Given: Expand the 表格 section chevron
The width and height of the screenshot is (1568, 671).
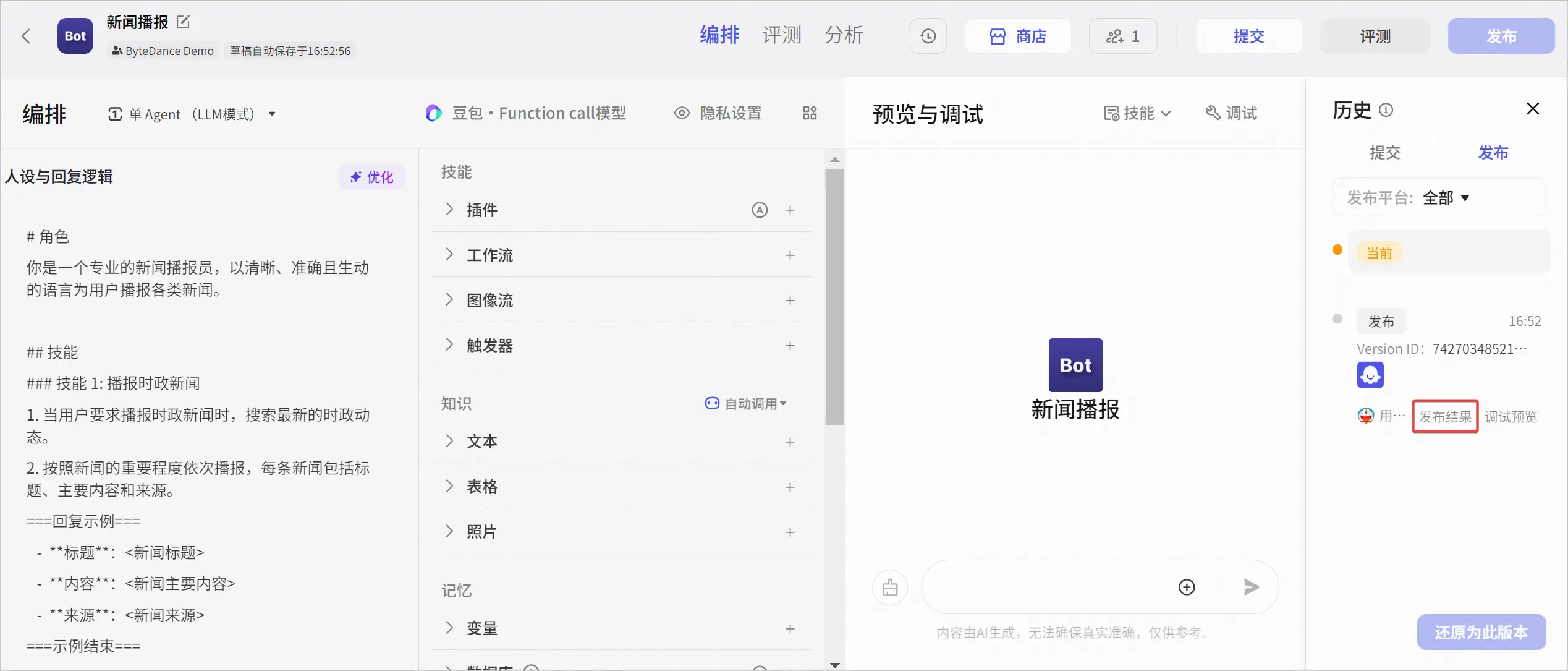Looking at the screenshot, I should tap(449, 486).
